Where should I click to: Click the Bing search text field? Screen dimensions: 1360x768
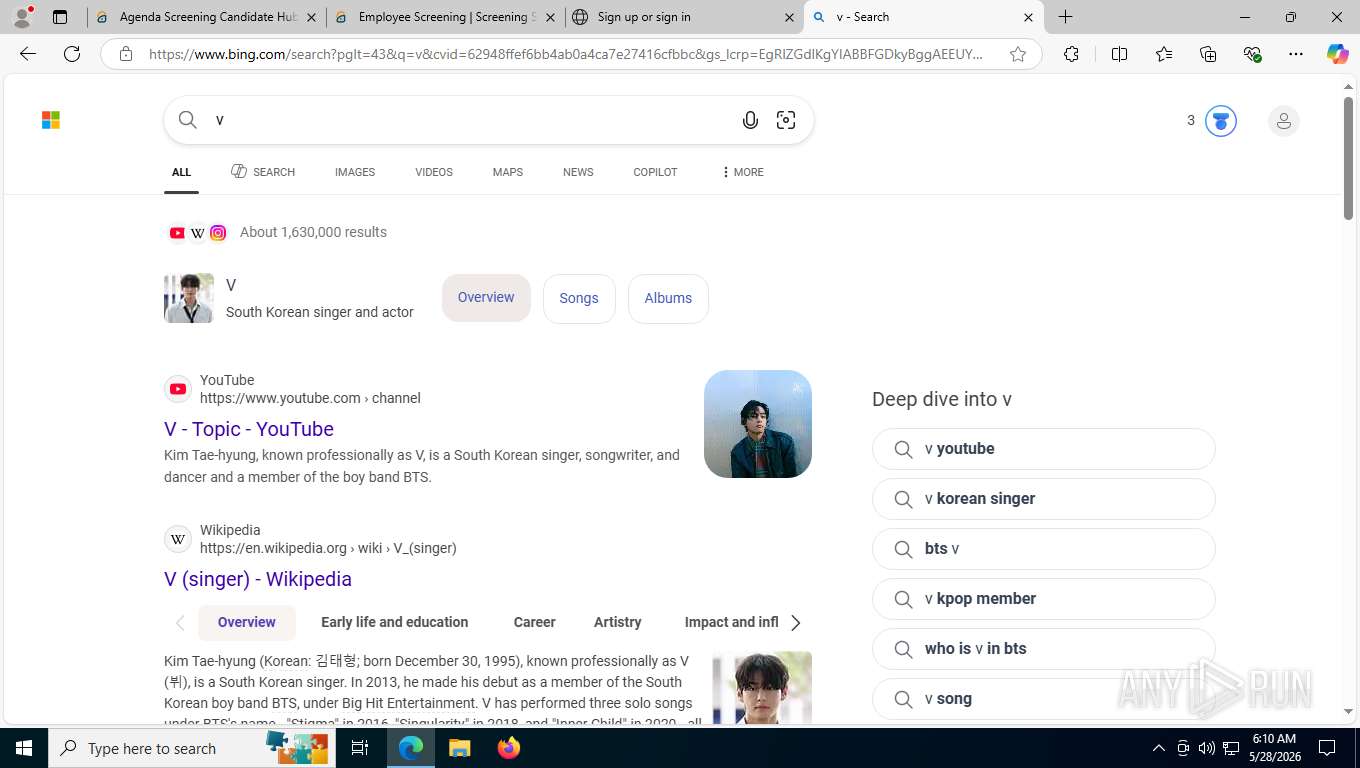click(470, 120)
